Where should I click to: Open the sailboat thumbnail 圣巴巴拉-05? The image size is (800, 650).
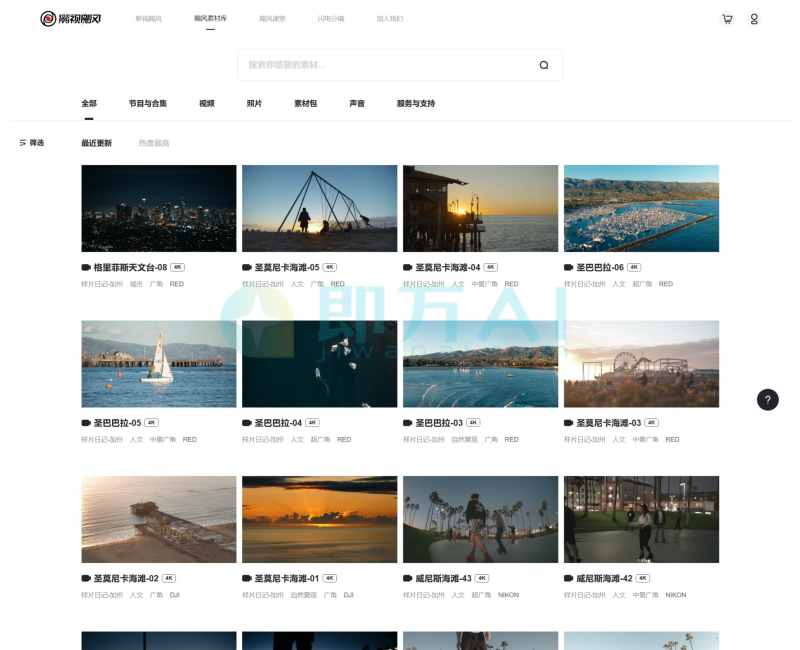[x=159, y=364]
